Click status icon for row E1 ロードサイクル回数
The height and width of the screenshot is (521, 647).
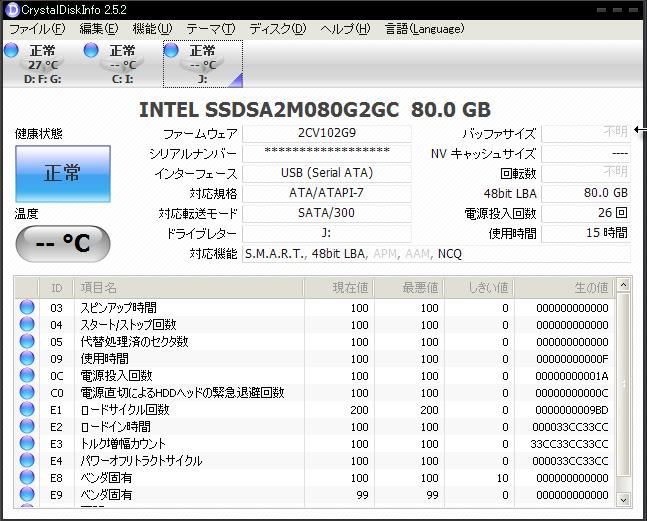27,410
